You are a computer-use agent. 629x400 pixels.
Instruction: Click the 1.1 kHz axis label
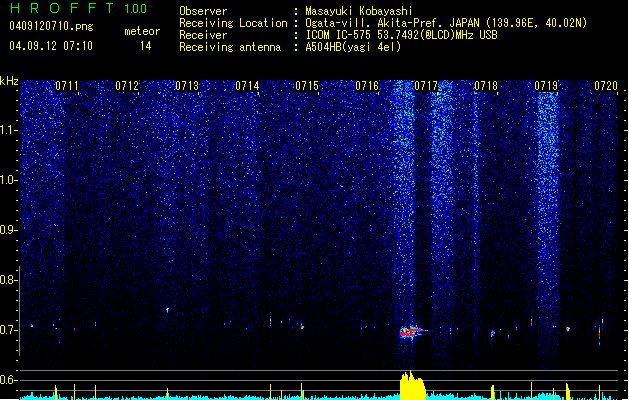[x=8, y=130]
